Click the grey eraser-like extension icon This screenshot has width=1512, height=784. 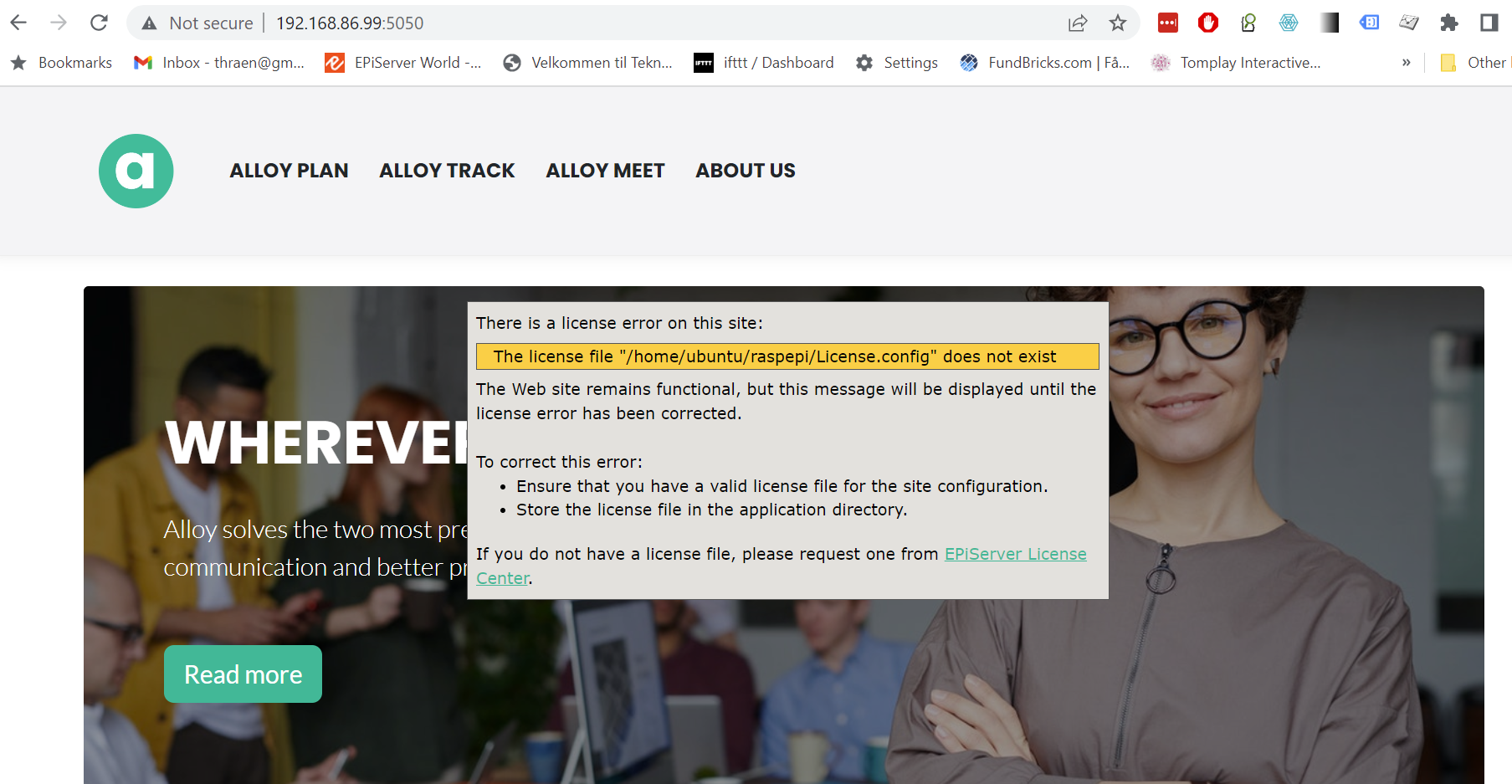click(1409, 23)
